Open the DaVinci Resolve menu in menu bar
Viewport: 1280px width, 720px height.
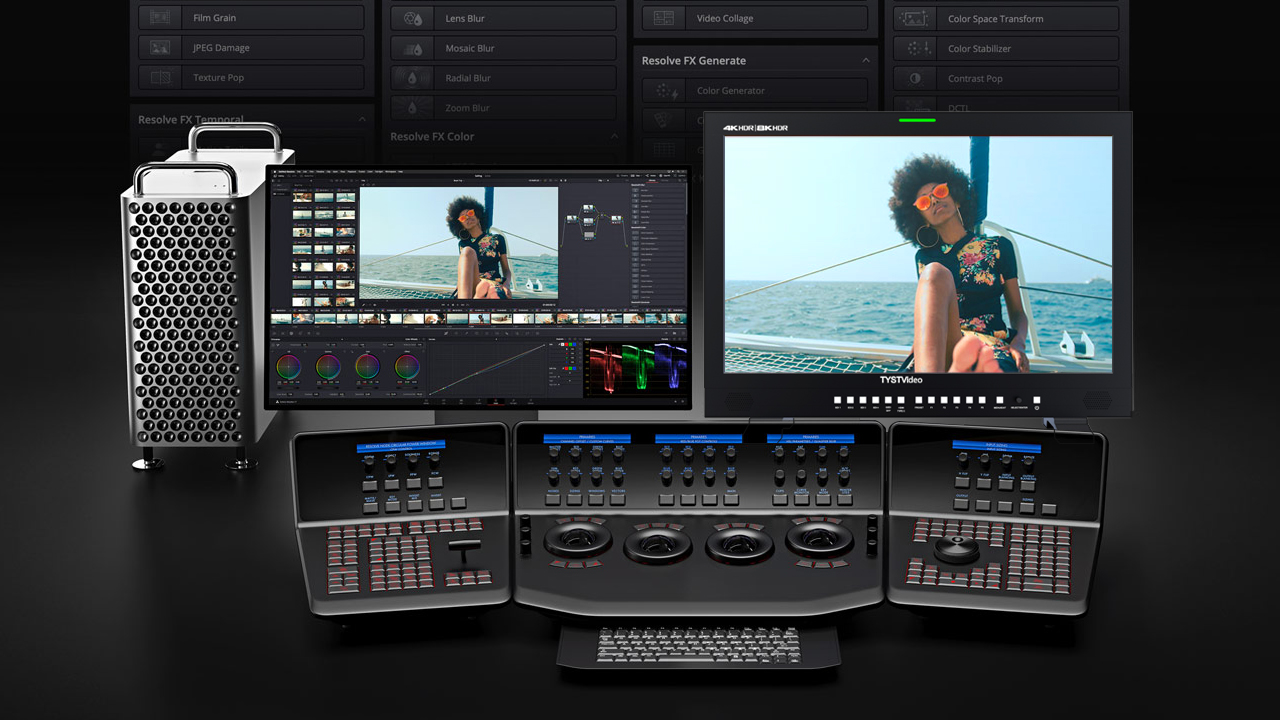(x=285, y=172)
